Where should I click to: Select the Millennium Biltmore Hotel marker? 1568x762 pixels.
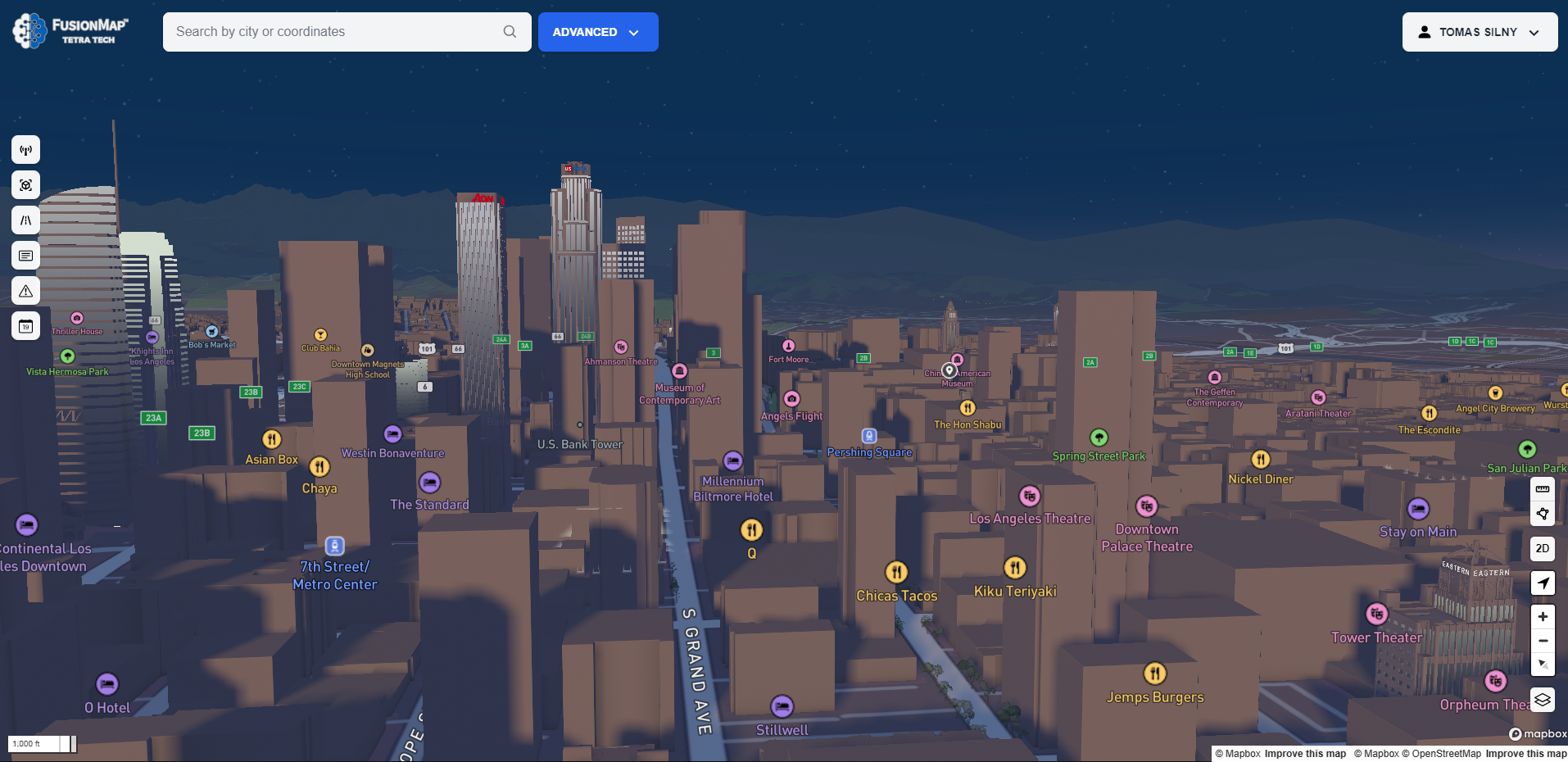click(733, 461)
